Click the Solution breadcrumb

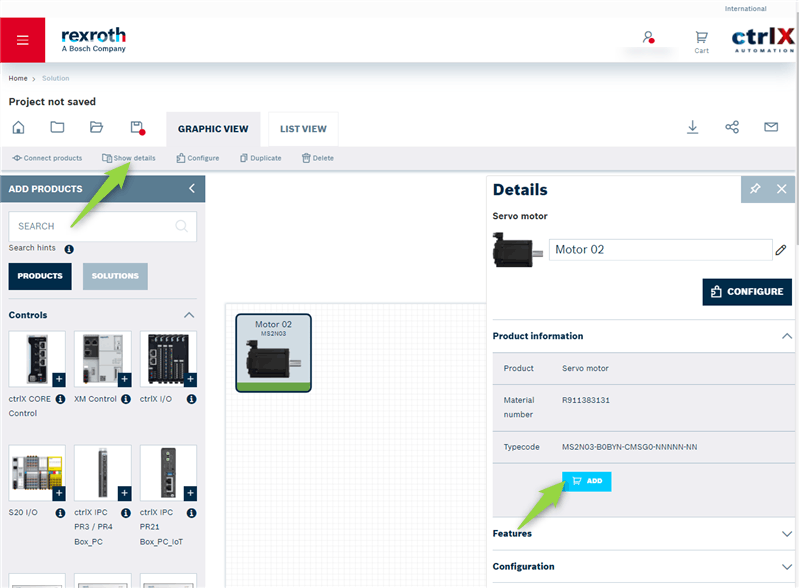[x=56, y=78]
